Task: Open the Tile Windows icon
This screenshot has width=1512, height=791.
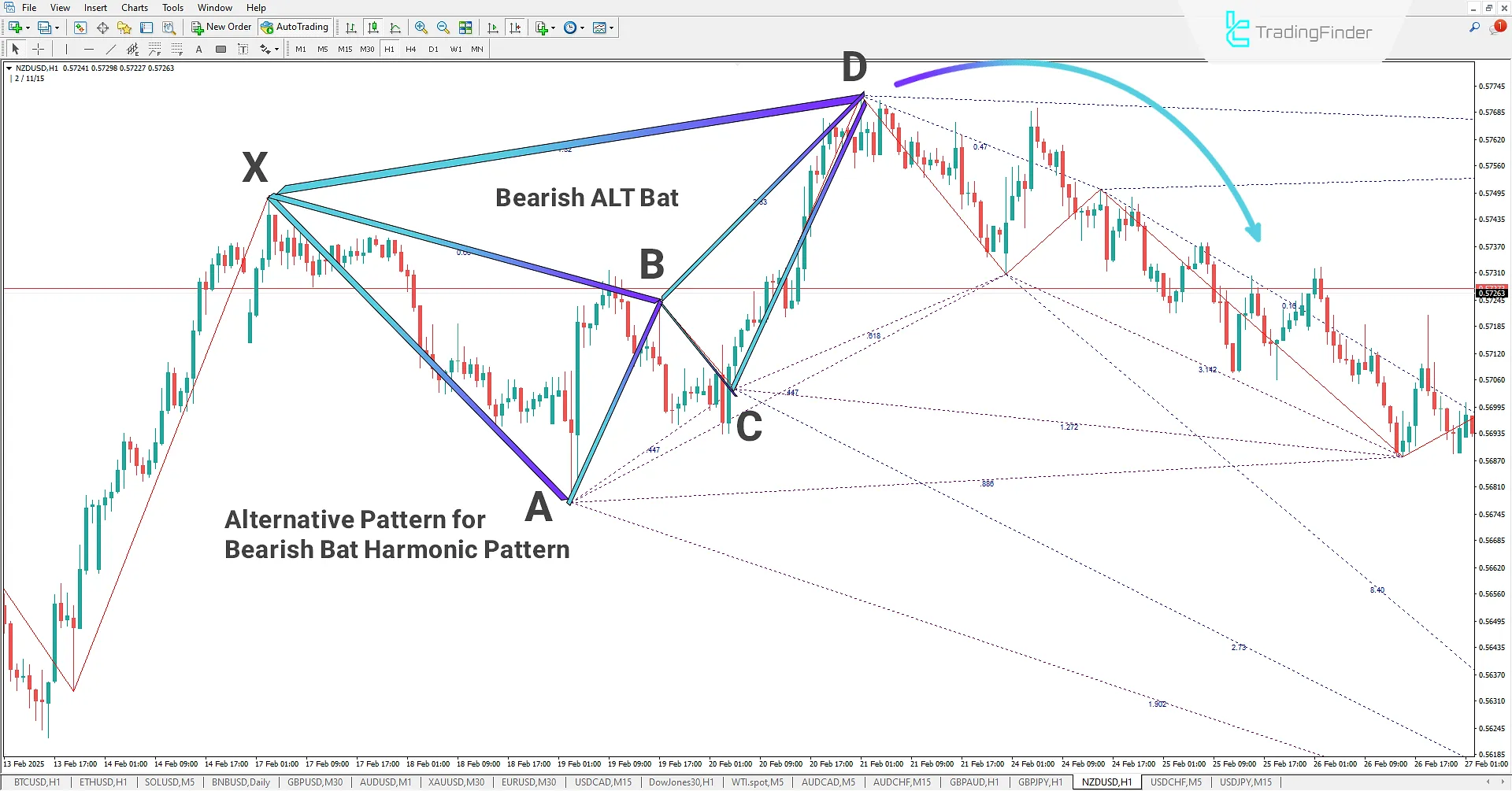Action: click(465, 28)
